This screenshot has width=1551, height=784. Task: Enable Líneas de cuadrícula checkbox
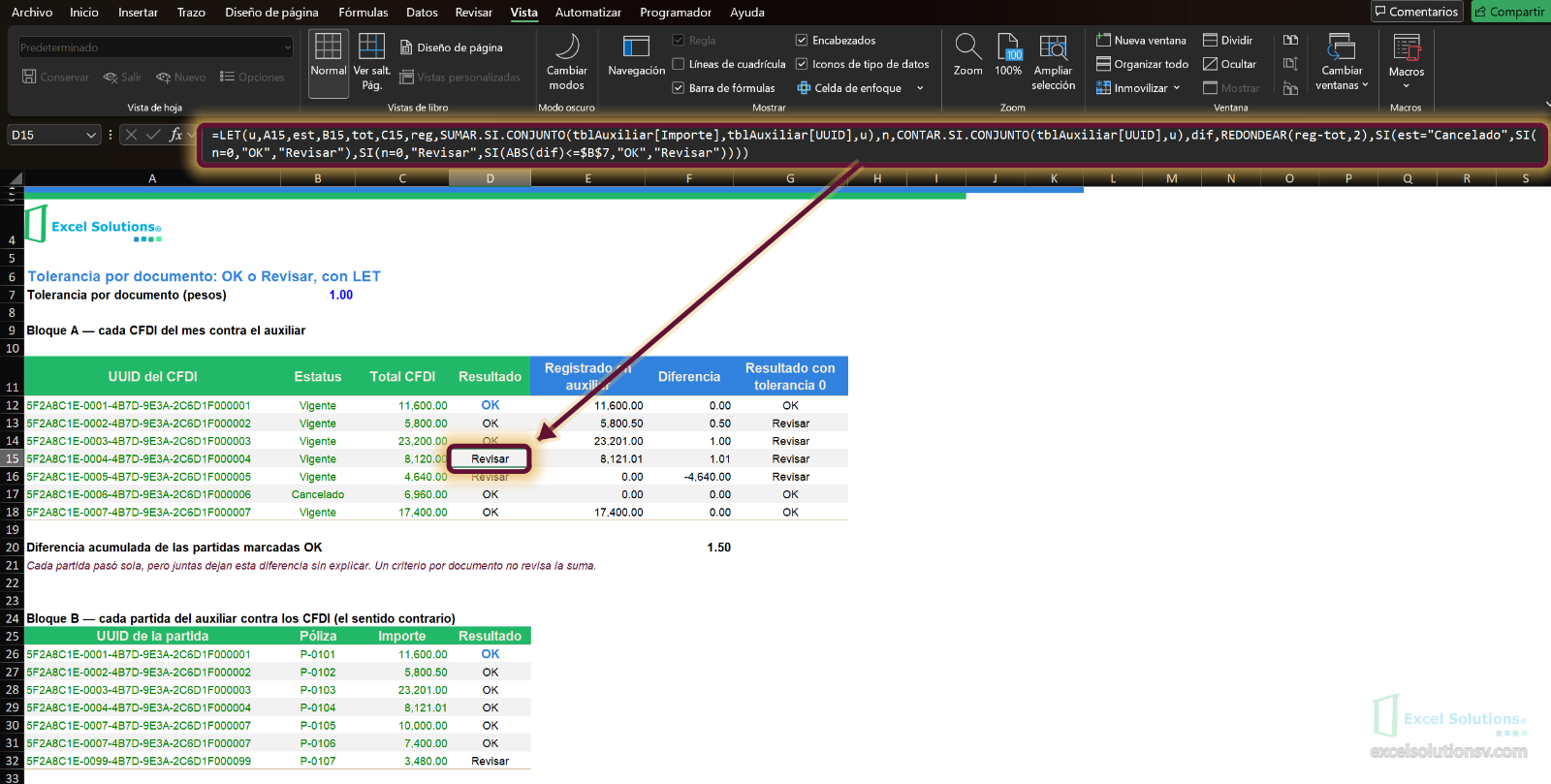point(679,64)
